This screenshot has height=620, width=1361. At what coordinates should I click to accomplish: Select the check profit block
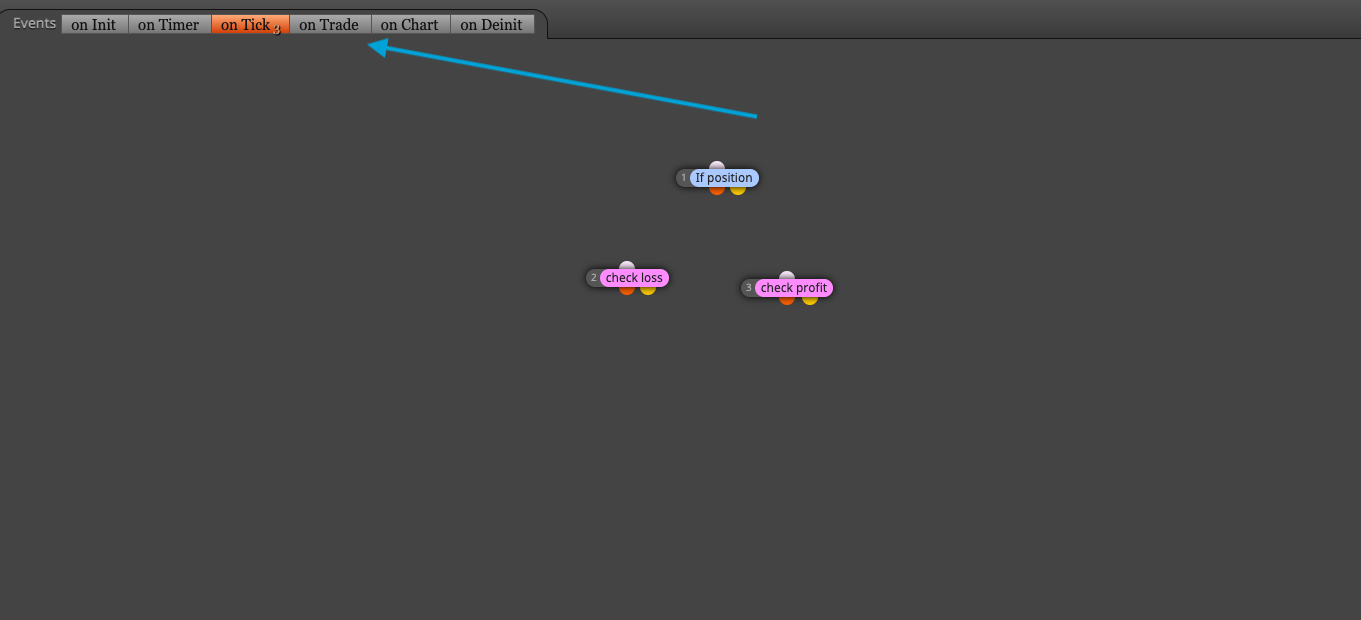[x=794, y=288]
